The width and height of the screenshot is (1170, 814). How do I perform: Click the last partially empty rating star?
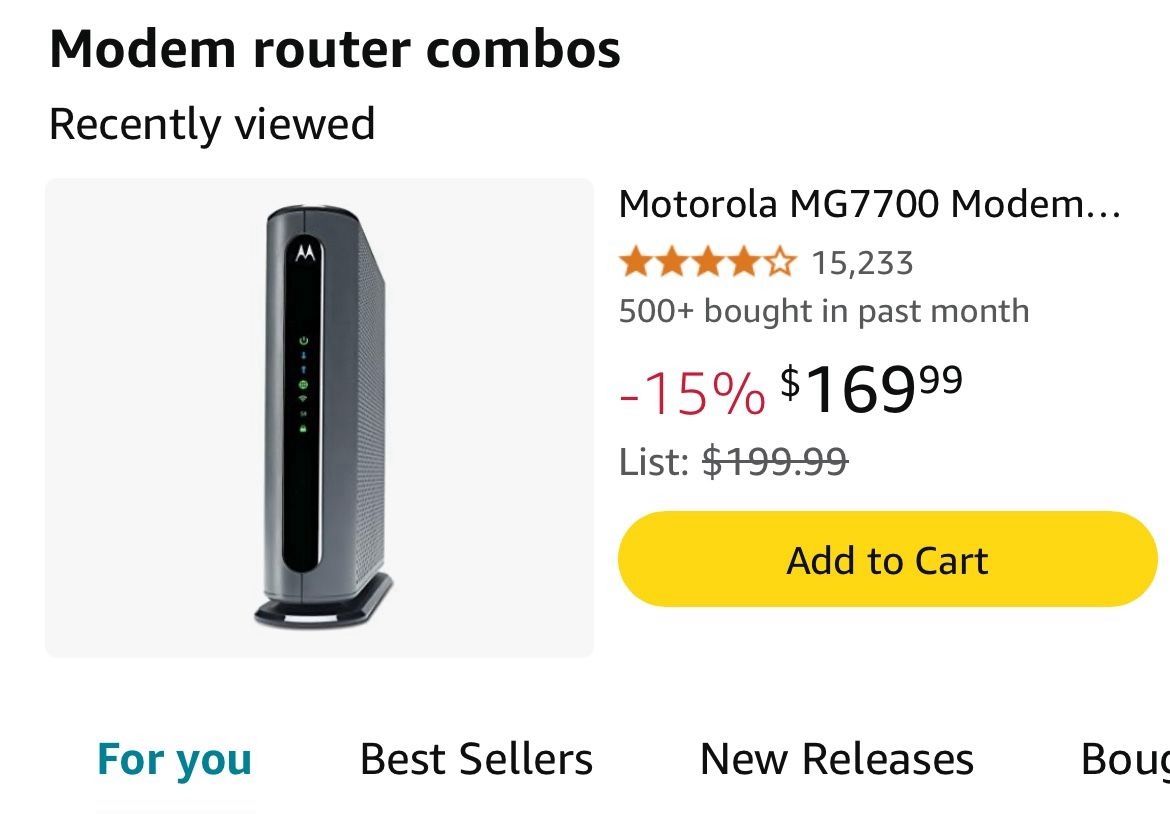pyautogui.click(x=781, y=263)
